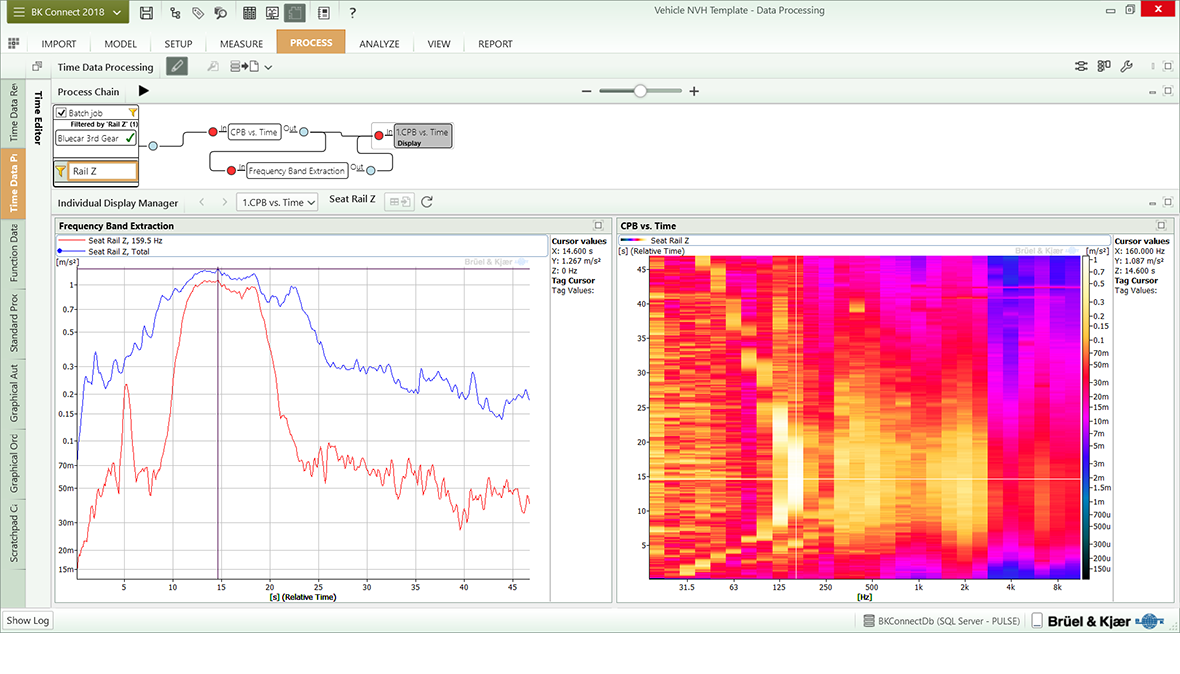Select the Frequency Band Extraction process block

tap(296, 171)
